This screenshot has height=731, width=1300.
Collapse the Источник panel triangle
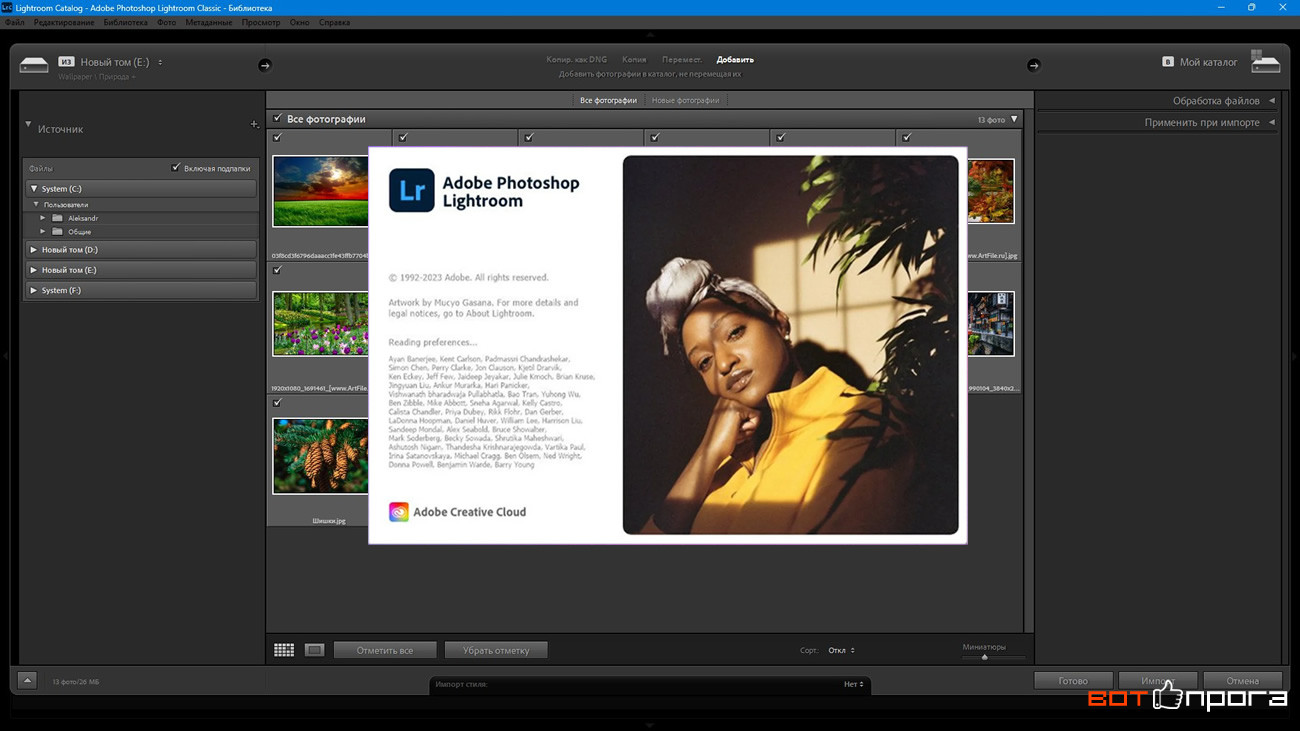point(28,125)
